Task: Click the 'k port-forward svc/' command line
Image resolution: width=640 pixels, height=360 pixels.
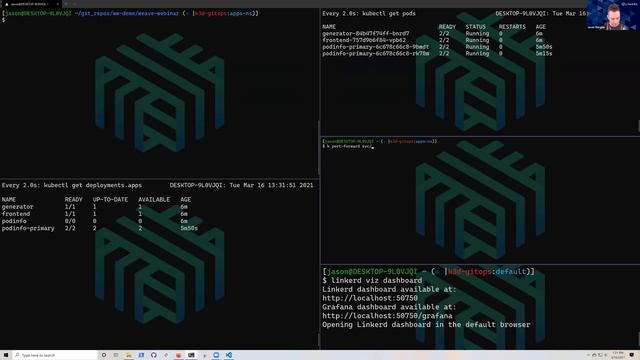Action: pos(349,147)
